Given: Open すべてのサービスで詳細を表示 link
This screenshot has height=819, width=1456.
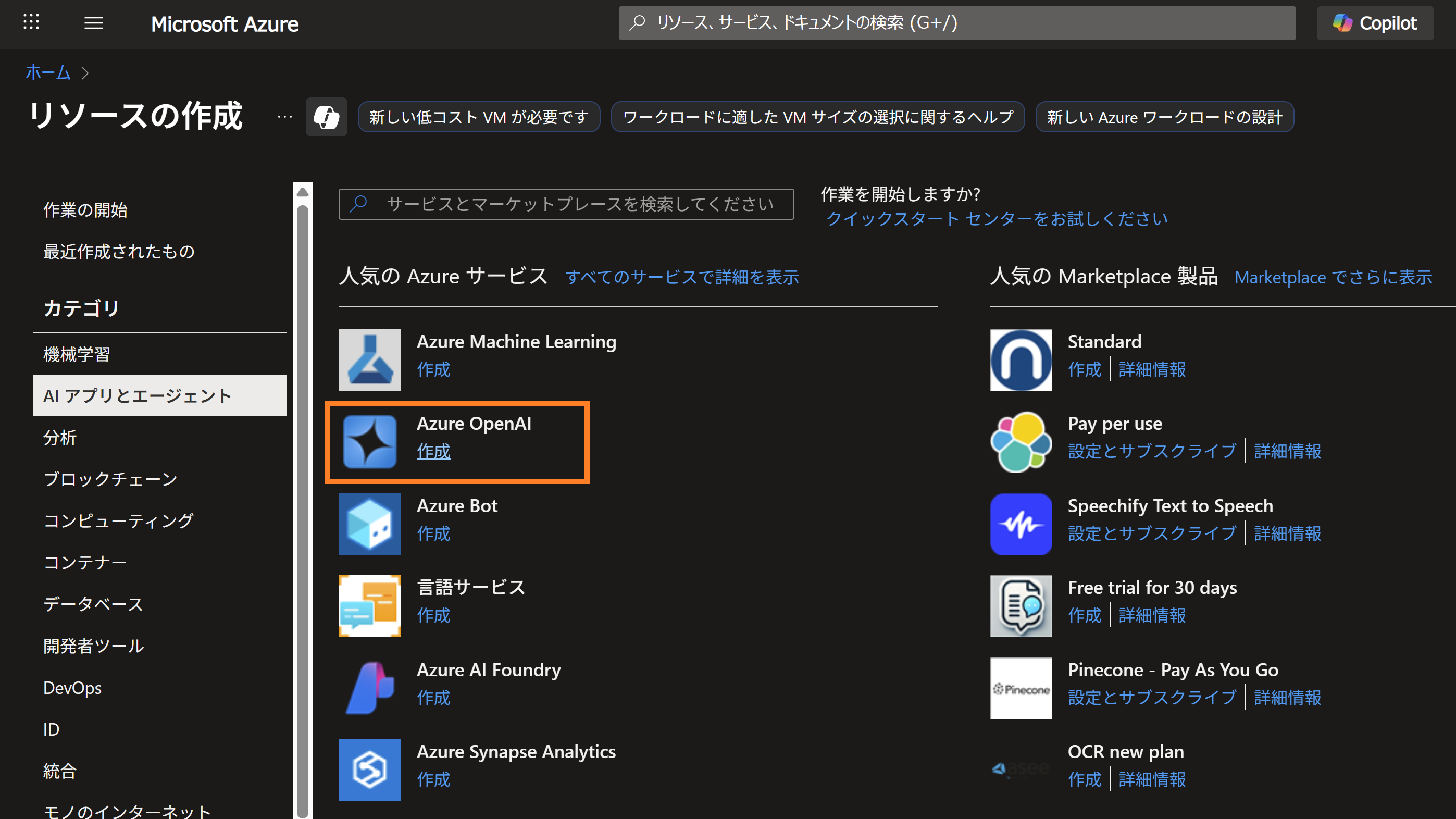Looking at the screenshot, I should [x=682, y=277].
